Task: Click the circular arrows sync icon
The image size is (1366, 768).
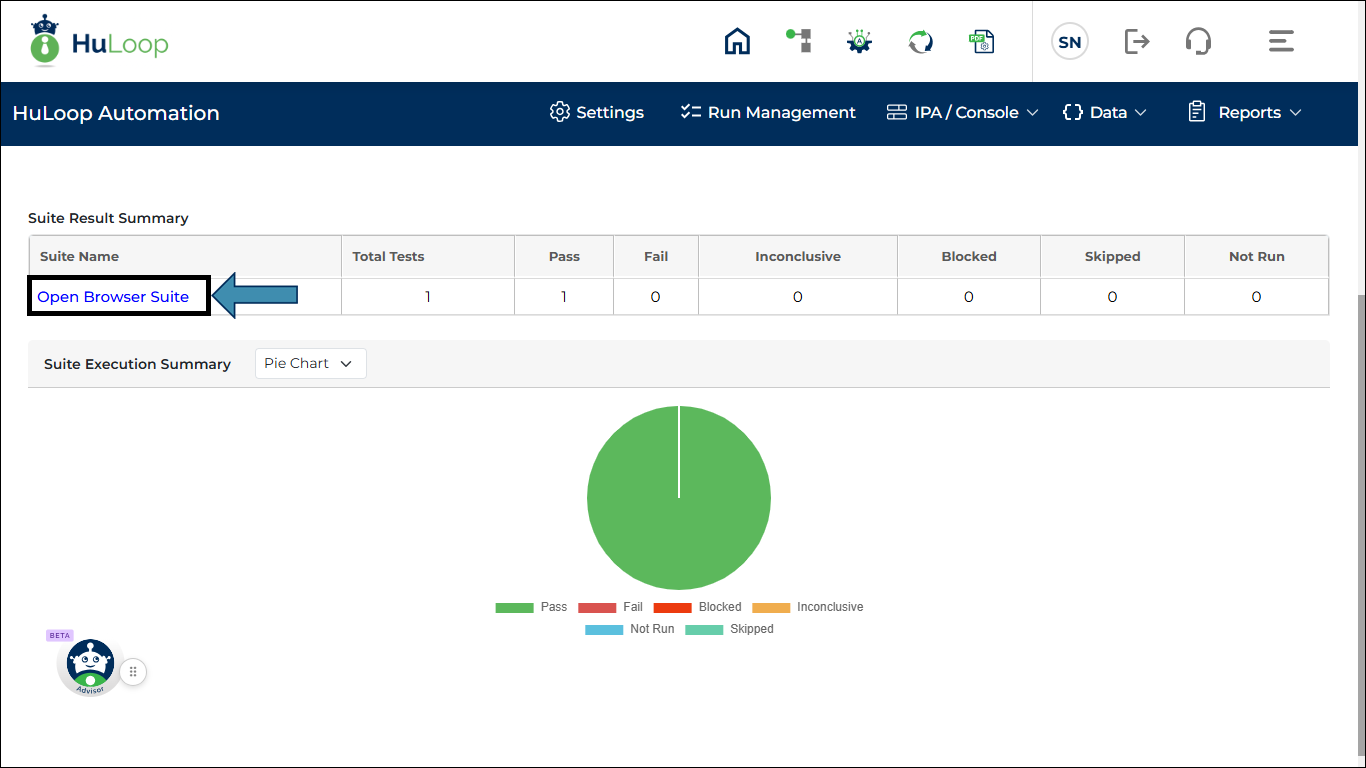Action: point(920,42)
